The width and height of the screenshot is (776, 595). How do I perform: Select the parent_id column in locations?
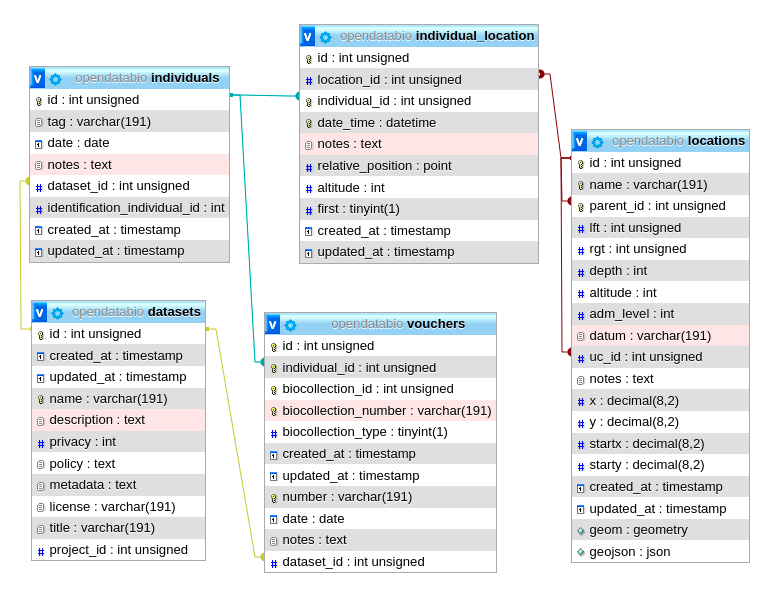point(657,206)
